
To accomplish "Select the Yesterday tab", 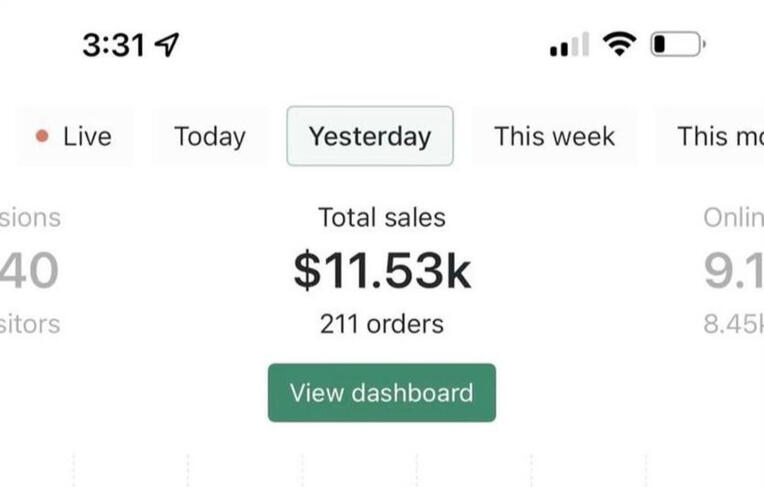I will pos(370,136).
